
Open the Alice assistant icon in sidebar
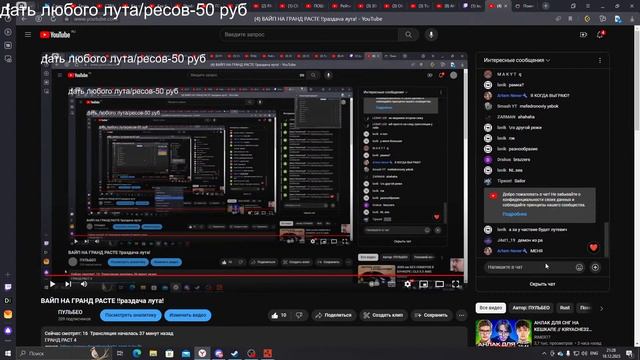(x=8, y=330)
